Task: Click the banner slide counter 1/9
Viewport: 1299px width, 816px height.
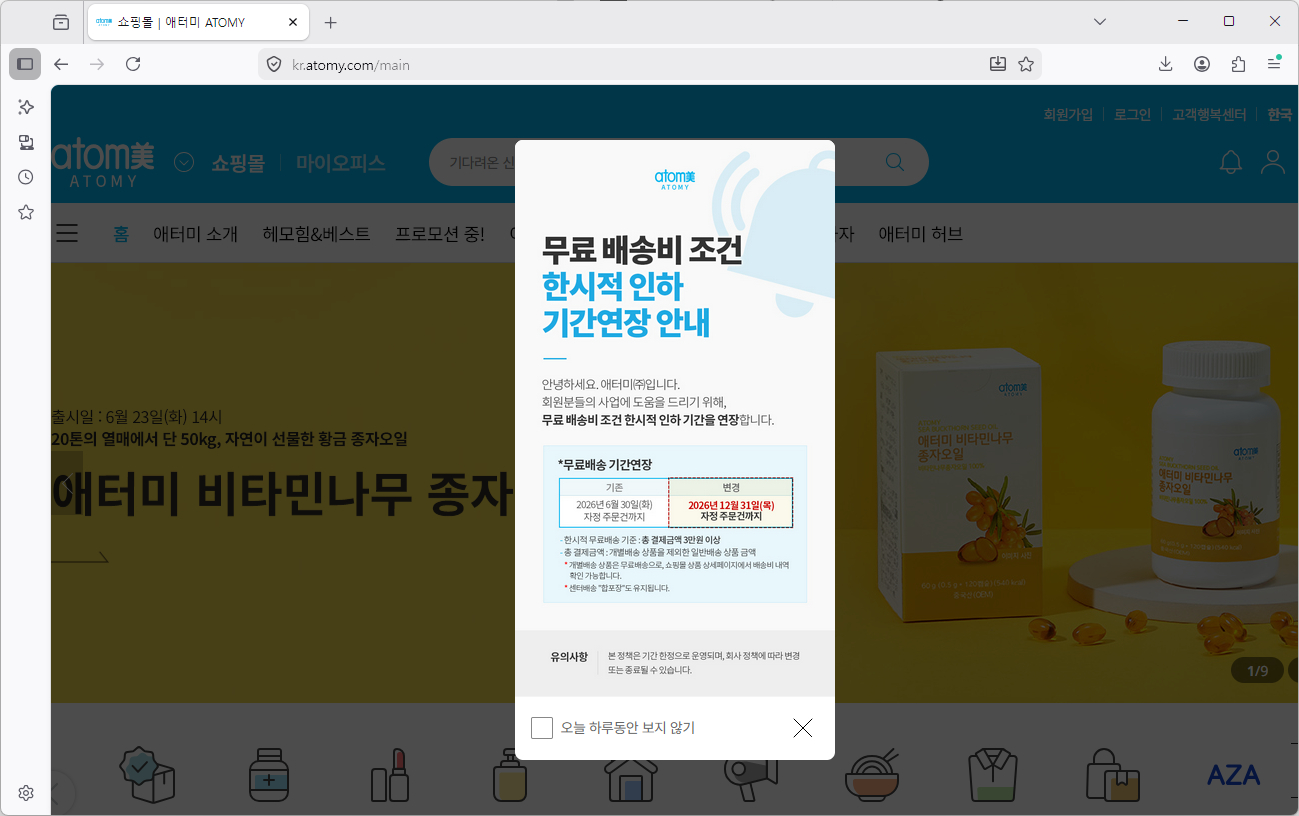Action: point(1257,670)
